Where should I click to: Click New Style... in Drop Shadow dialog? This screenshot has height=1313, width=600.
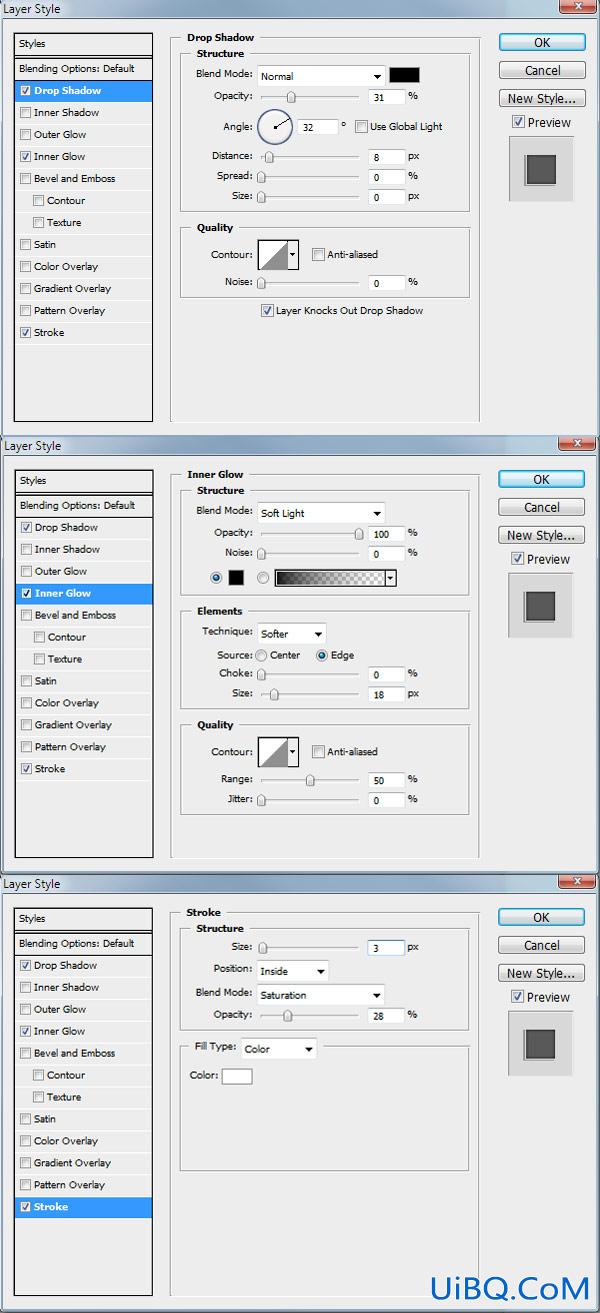click(541, 98)
